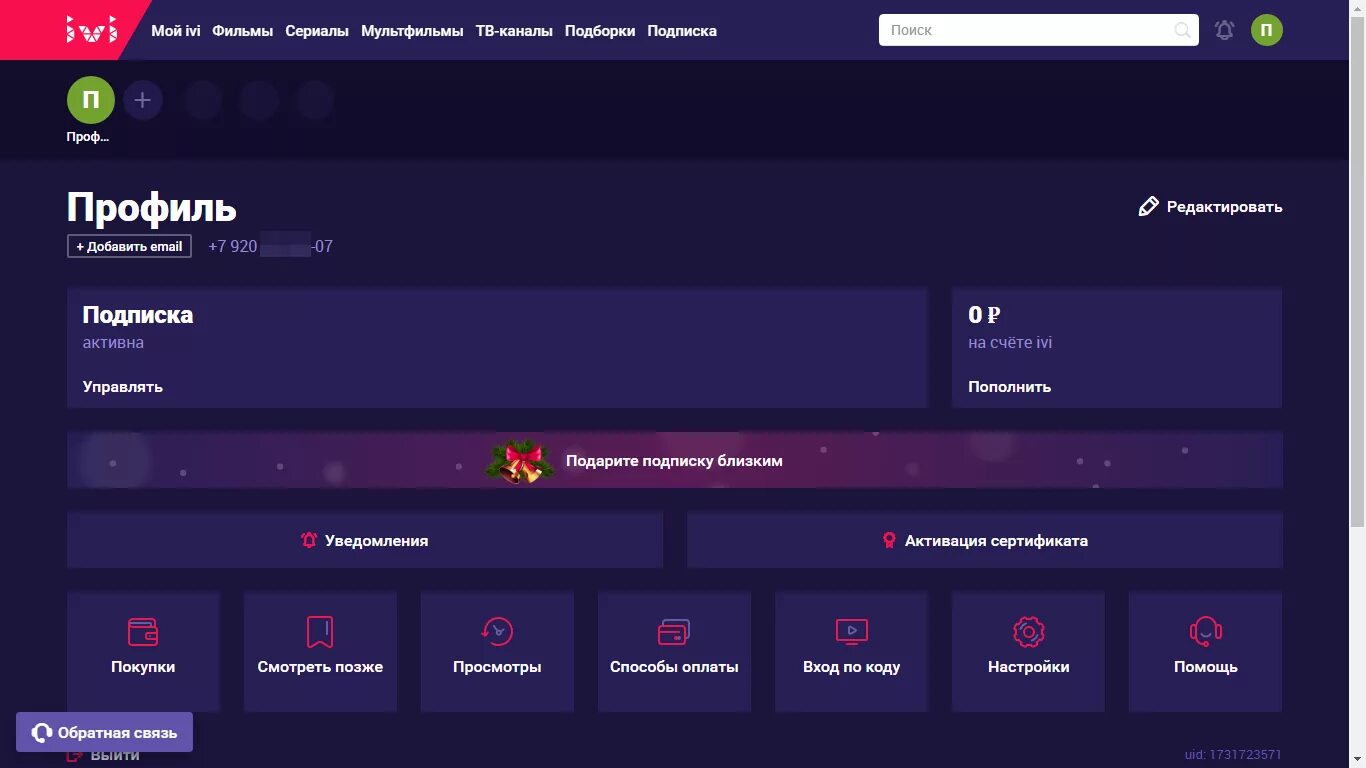Viewport: 1366px width, 768px height.
Task: Open Помощь headset tile
Action: click(x=1205, y=651)
